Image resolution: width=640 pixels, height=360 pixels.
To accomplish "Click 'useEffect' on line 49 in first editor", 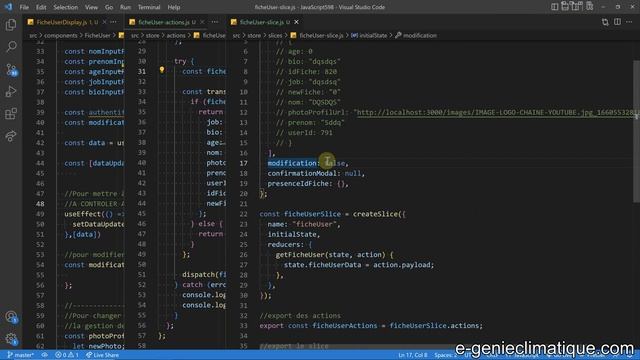I will 82,214.
